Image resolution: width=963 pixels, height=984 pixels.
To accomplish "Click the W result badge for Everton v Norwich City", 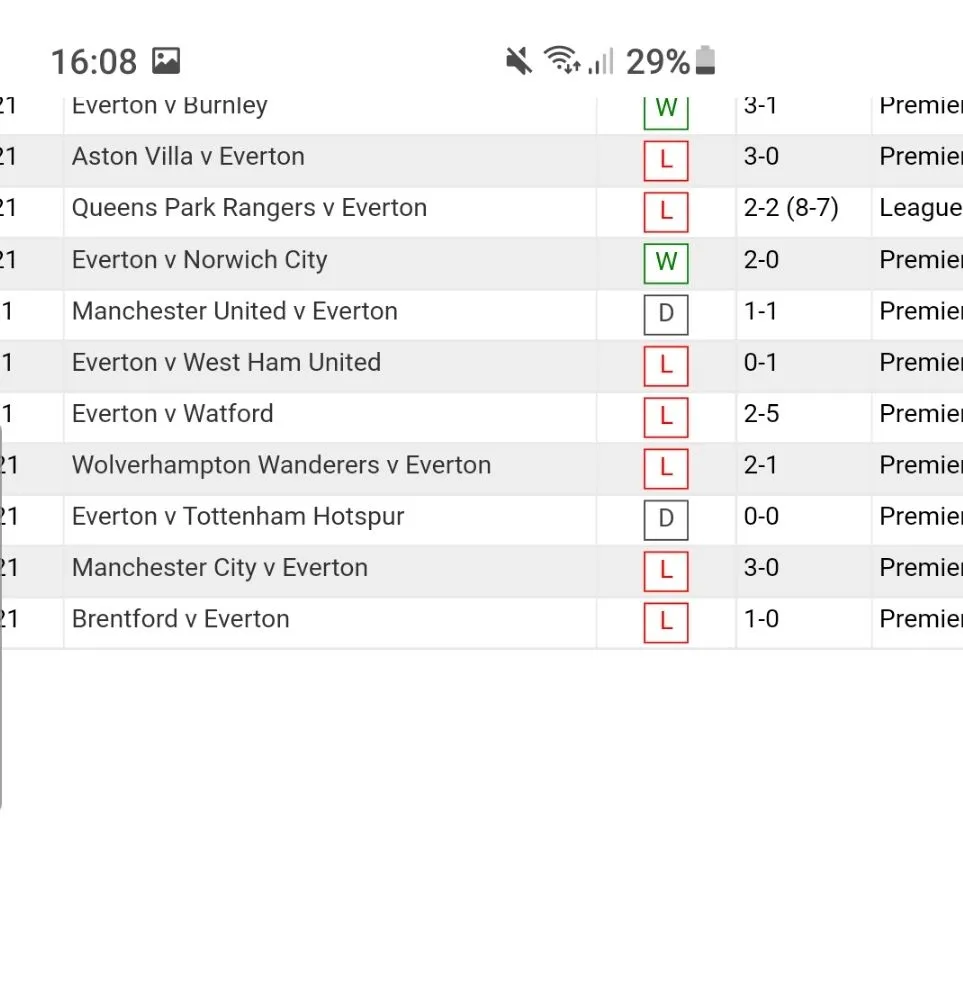I will click(x=666, y=262).
